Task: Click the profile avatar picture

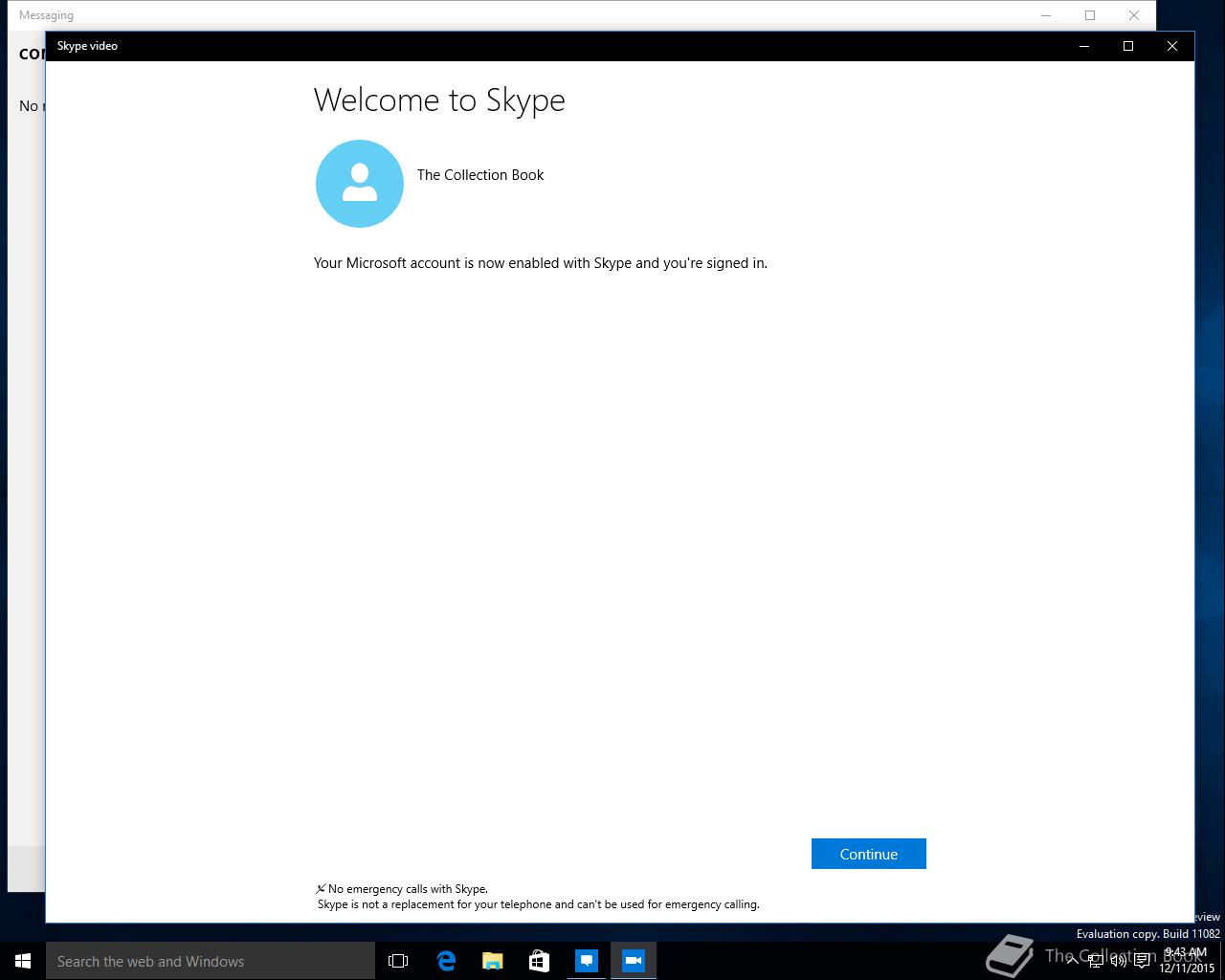Action: pos(360,184)
